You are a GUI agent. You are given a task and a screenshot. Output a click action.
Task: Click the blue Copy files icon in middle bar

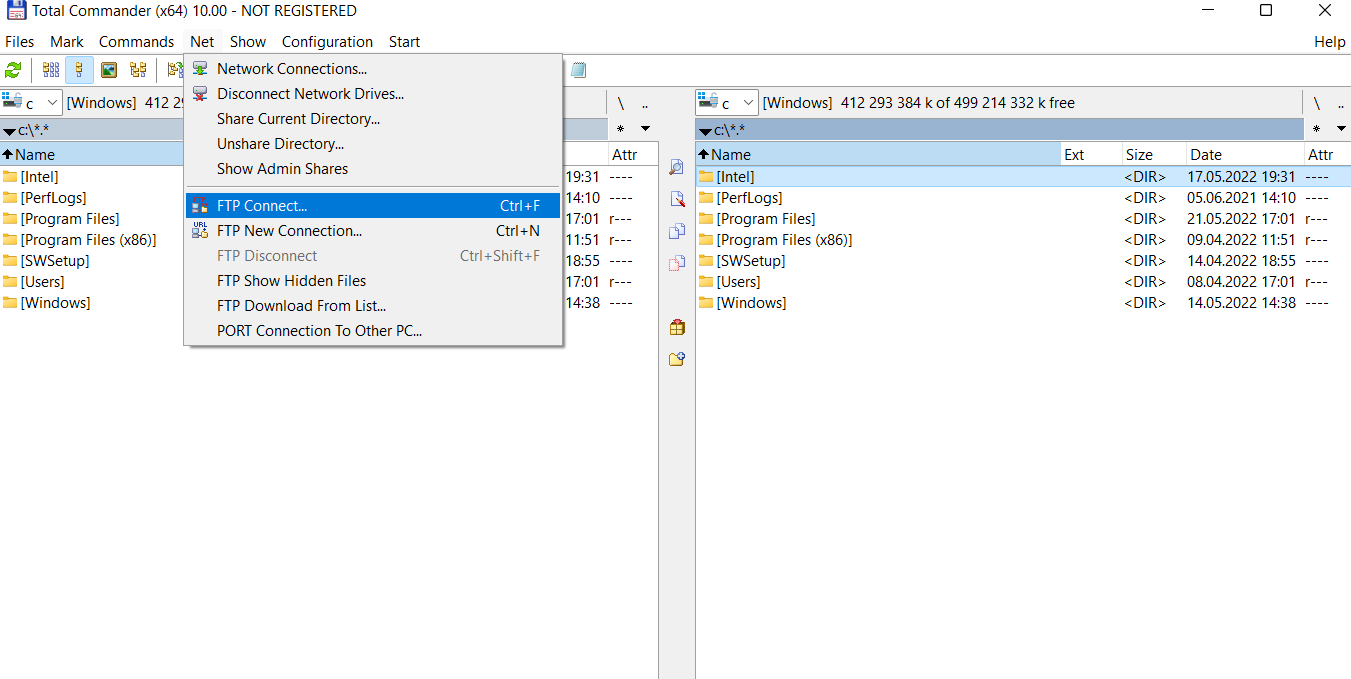coord(677,231)
